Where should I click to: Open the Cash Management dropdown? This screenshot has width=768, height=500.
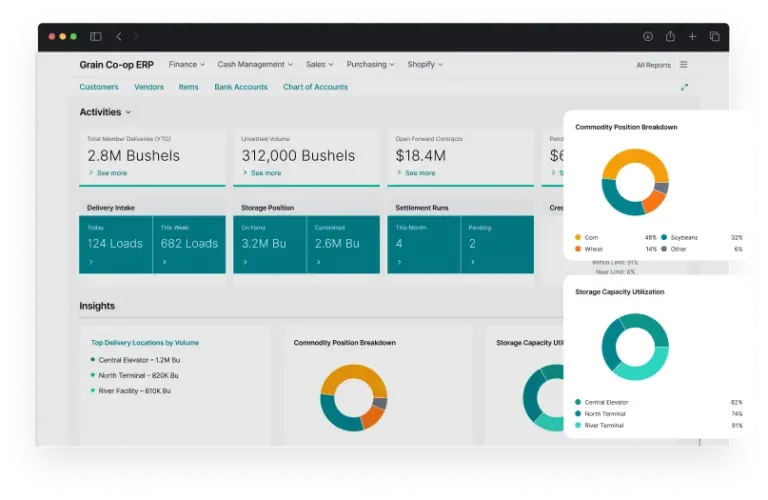tap(255, 65)
